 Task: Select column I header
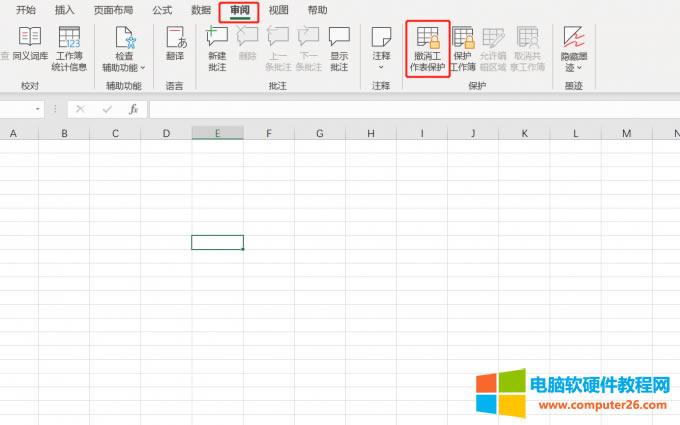tap(422, 133)
